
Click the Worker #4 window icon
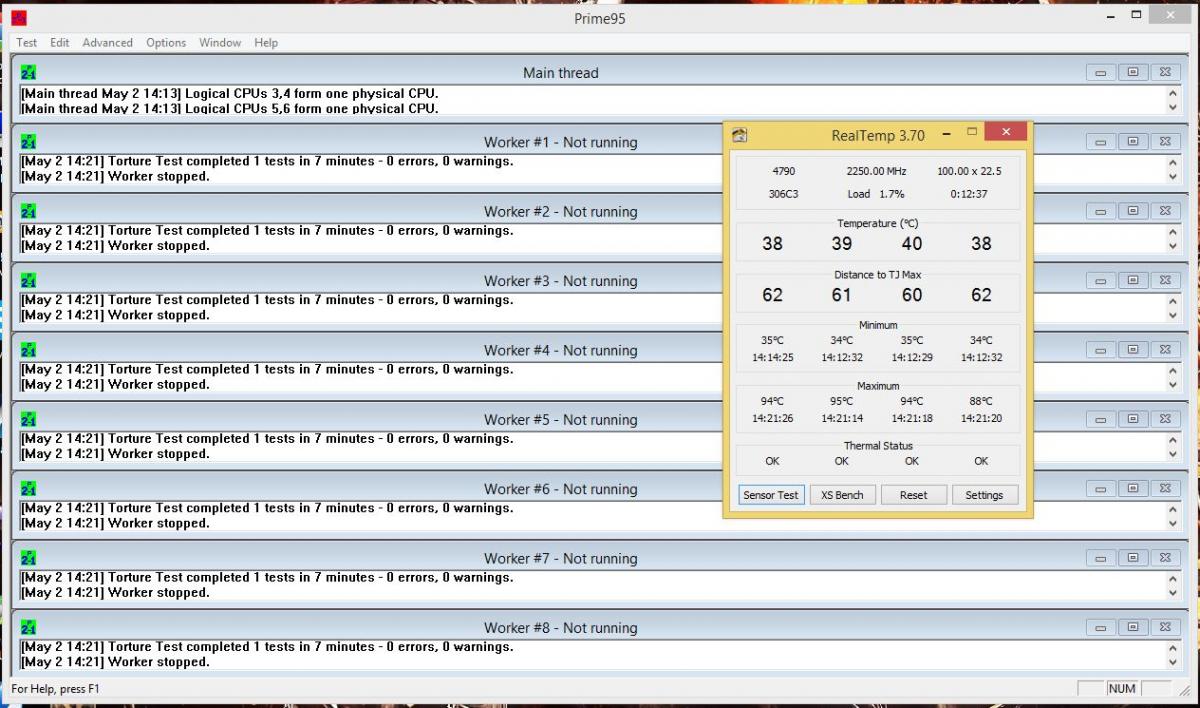[29, 350]
